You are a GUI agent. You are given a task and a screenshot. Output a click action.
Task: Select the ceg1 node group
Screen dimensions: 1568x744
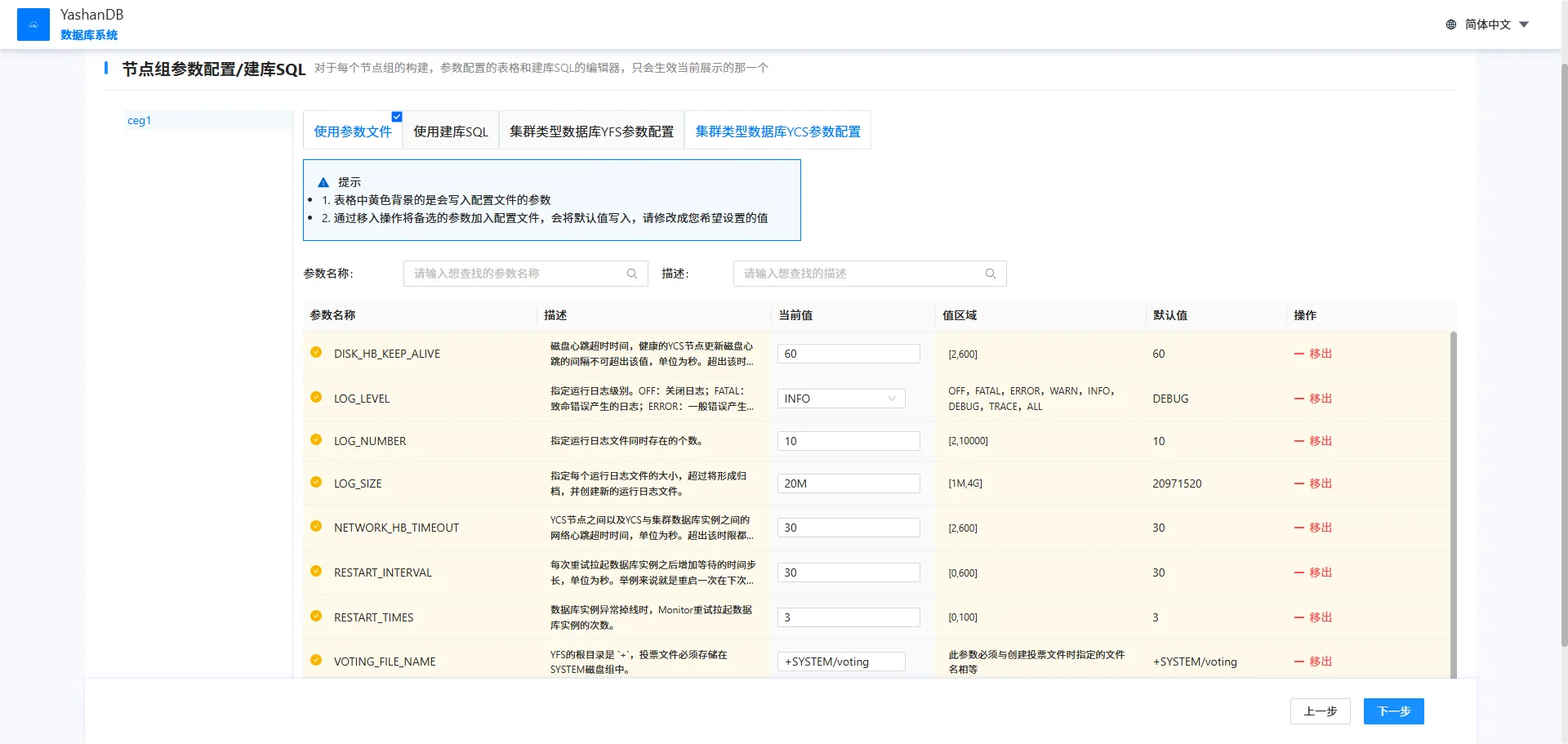click(140, 121)
